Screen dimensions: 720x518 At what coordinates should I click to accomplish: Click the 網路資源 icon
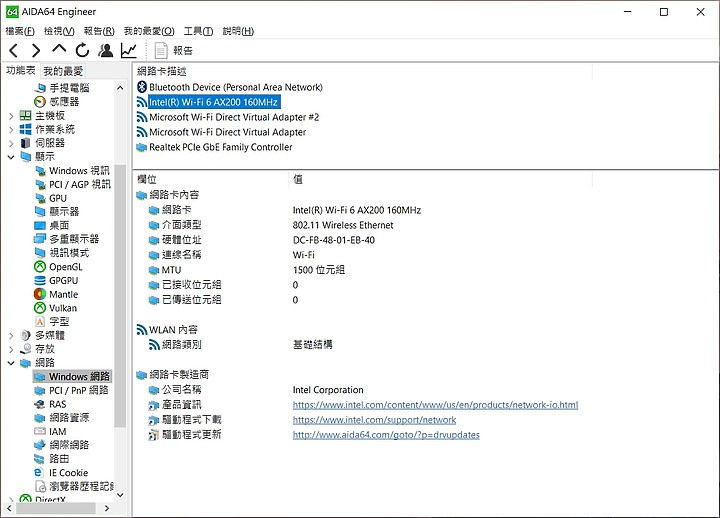[x=40, y=418]
